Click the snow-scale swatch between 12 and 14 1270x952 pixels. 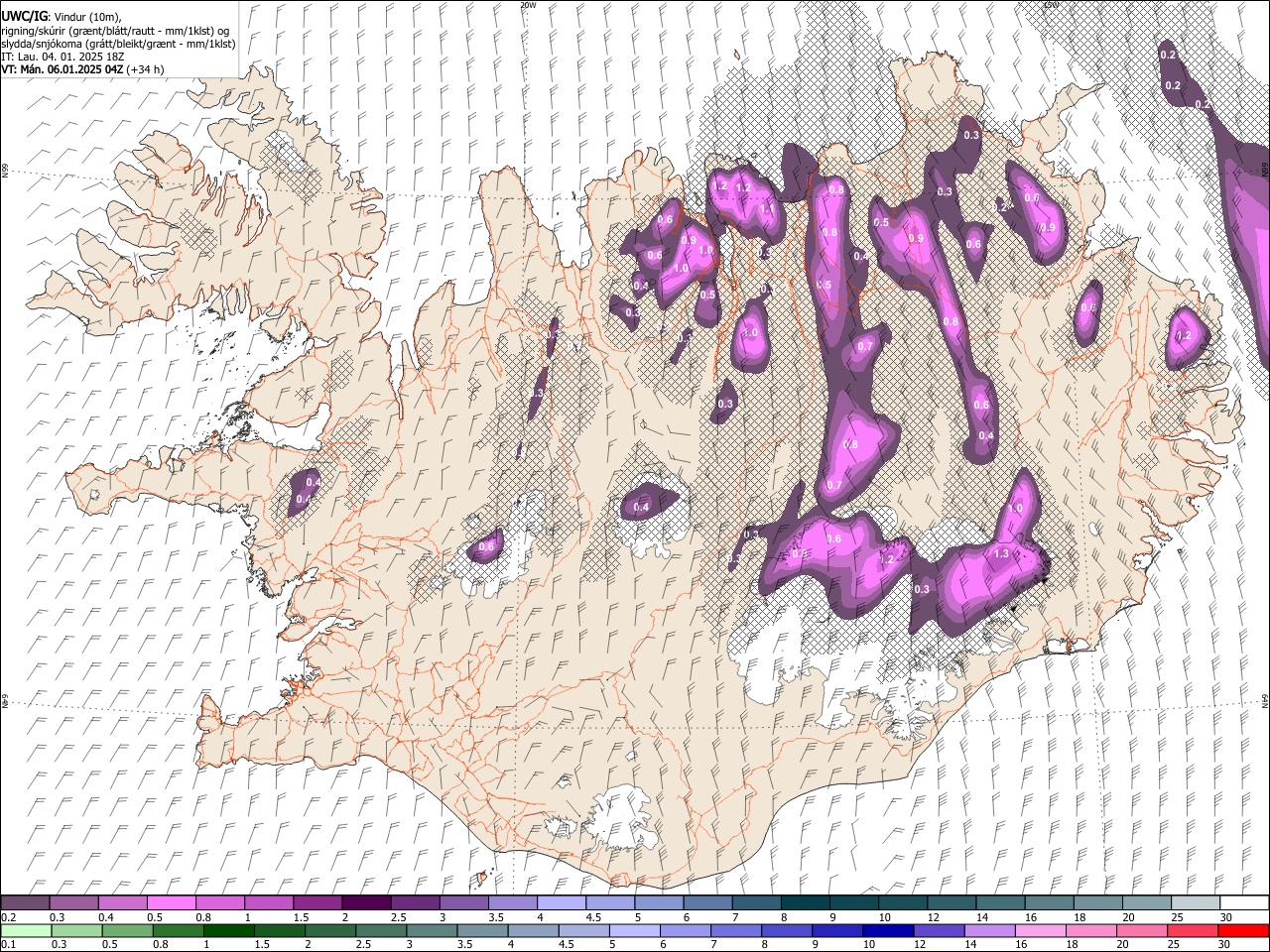point(951,902)
